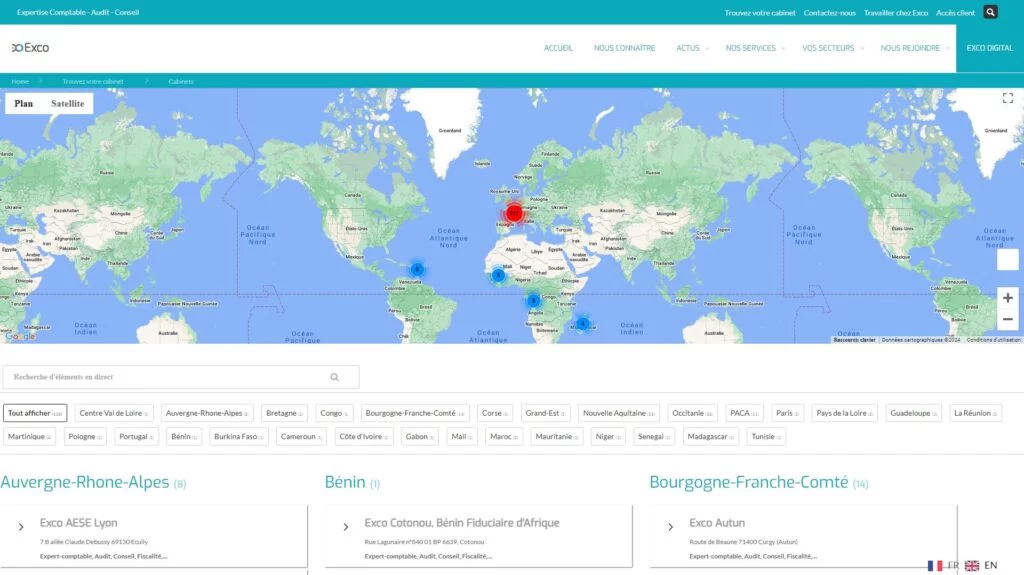Filter by Occitanie
This screenshot has width=1024, height=575.
(692, 413)
